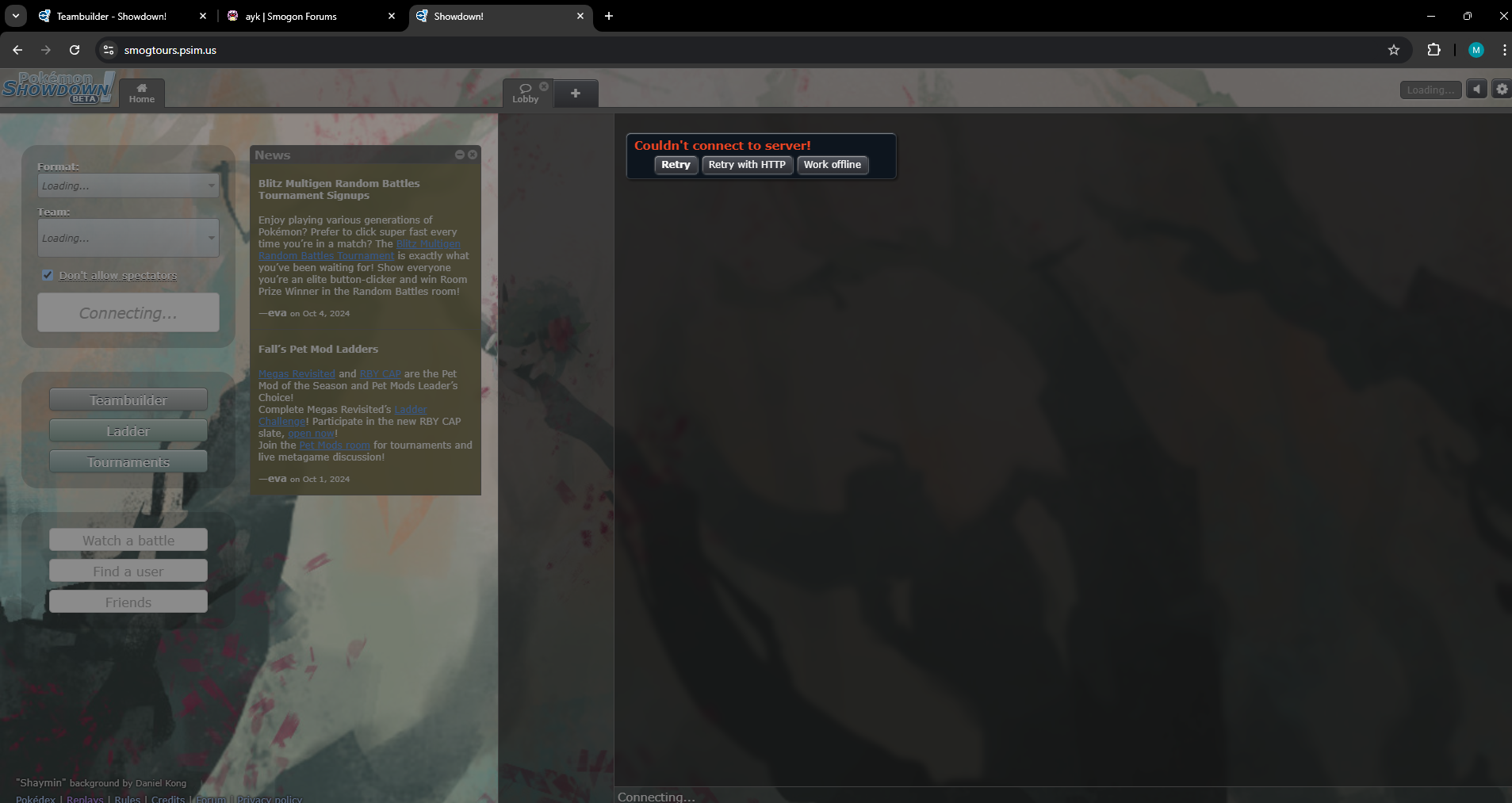The height and width of the screenshot is (803, 1512).
Task: Open the browser tab search dropdown
Action: click(x=15, y=16)
